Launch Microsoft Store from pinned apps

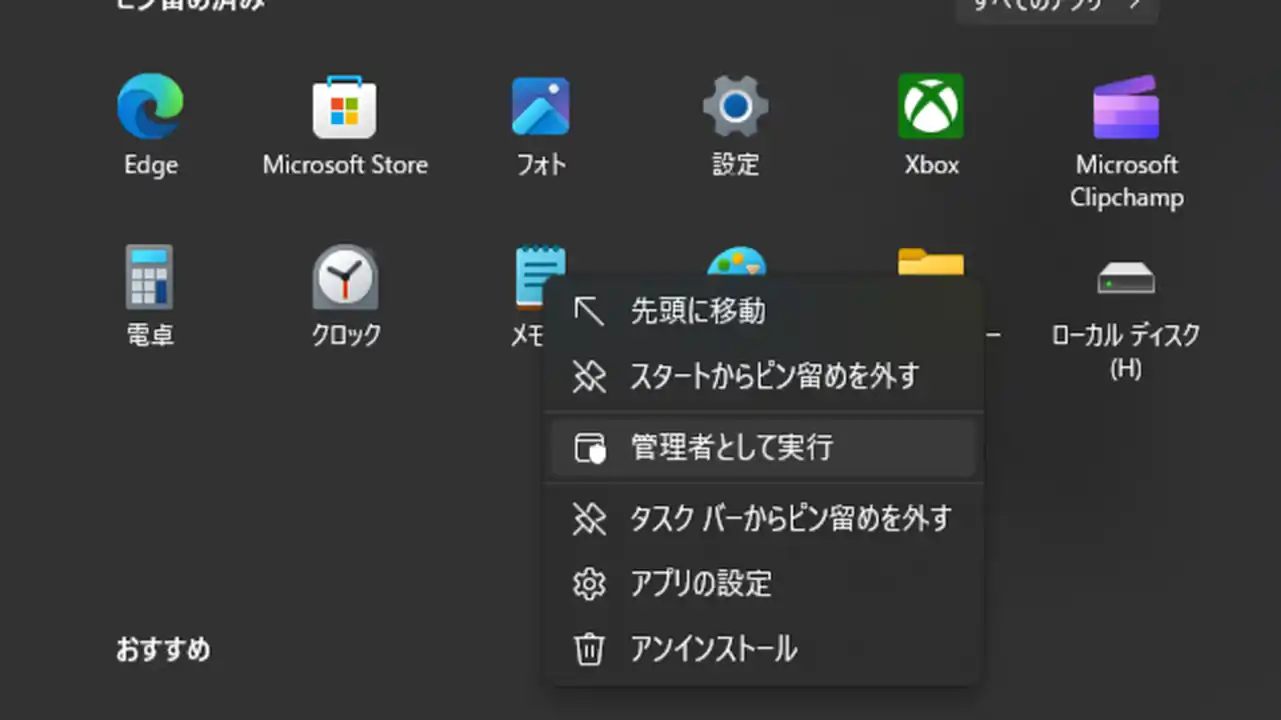pyautogui.click(x=345, y=106)
